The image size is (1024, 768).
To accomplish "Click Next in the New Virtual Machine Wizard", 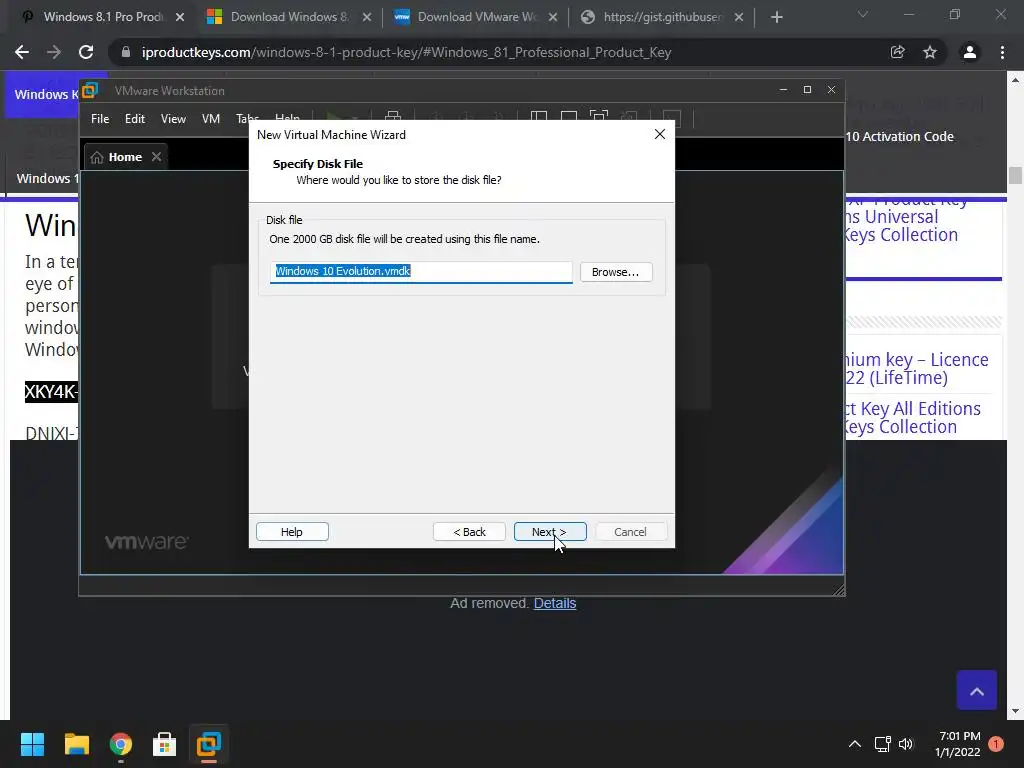I will (x=550, y=532).
